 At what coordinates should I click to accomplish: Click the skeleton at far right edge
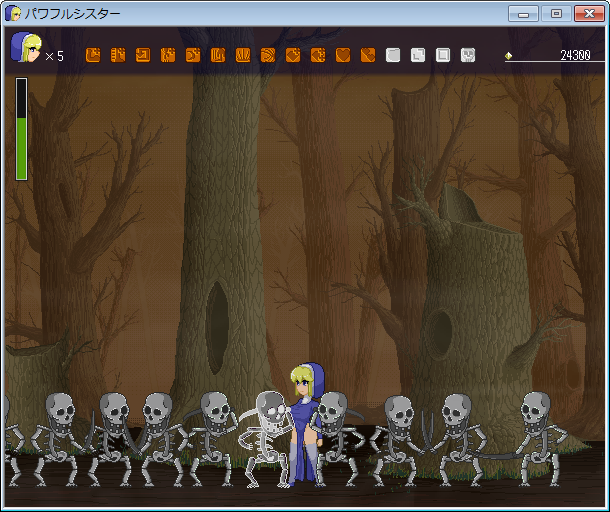pyautogui.click(x=538, y=435)
